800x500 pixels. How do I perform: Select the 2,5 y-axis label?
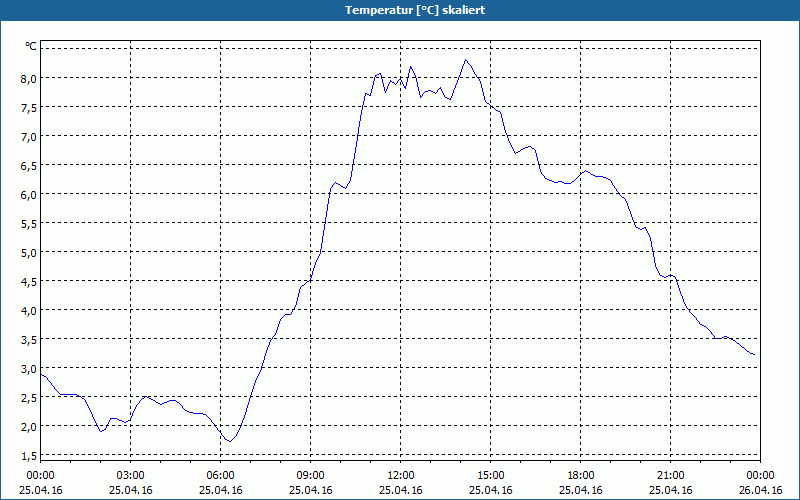pos(29,397)
